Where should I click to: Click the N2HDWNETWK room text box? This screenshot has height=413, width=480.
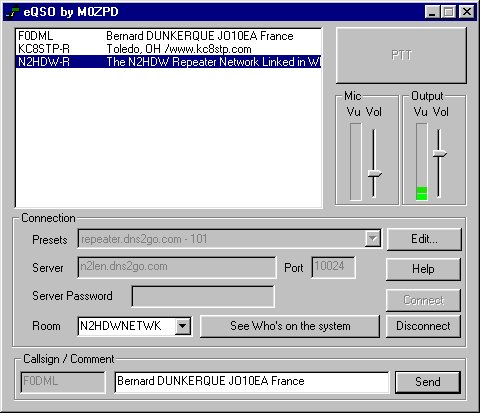127,326
